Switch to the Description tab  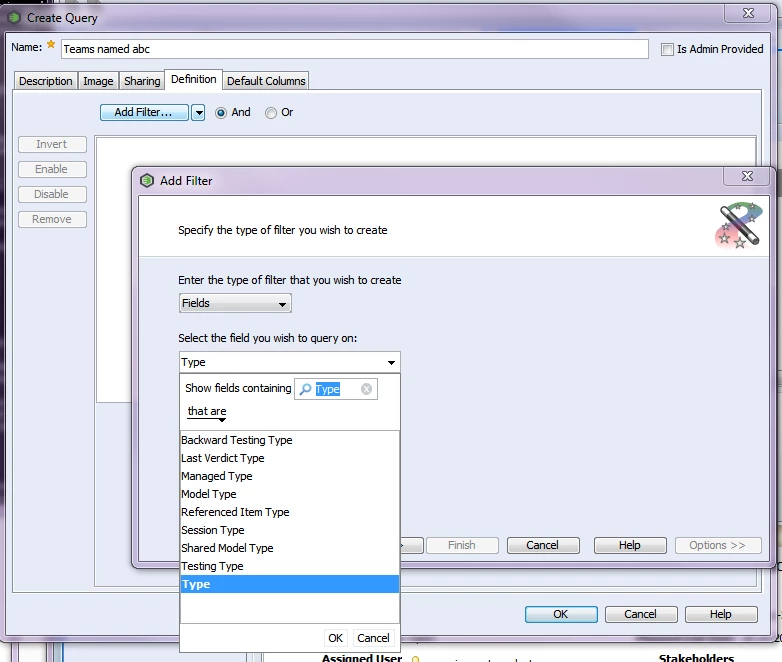pos(45,81)
